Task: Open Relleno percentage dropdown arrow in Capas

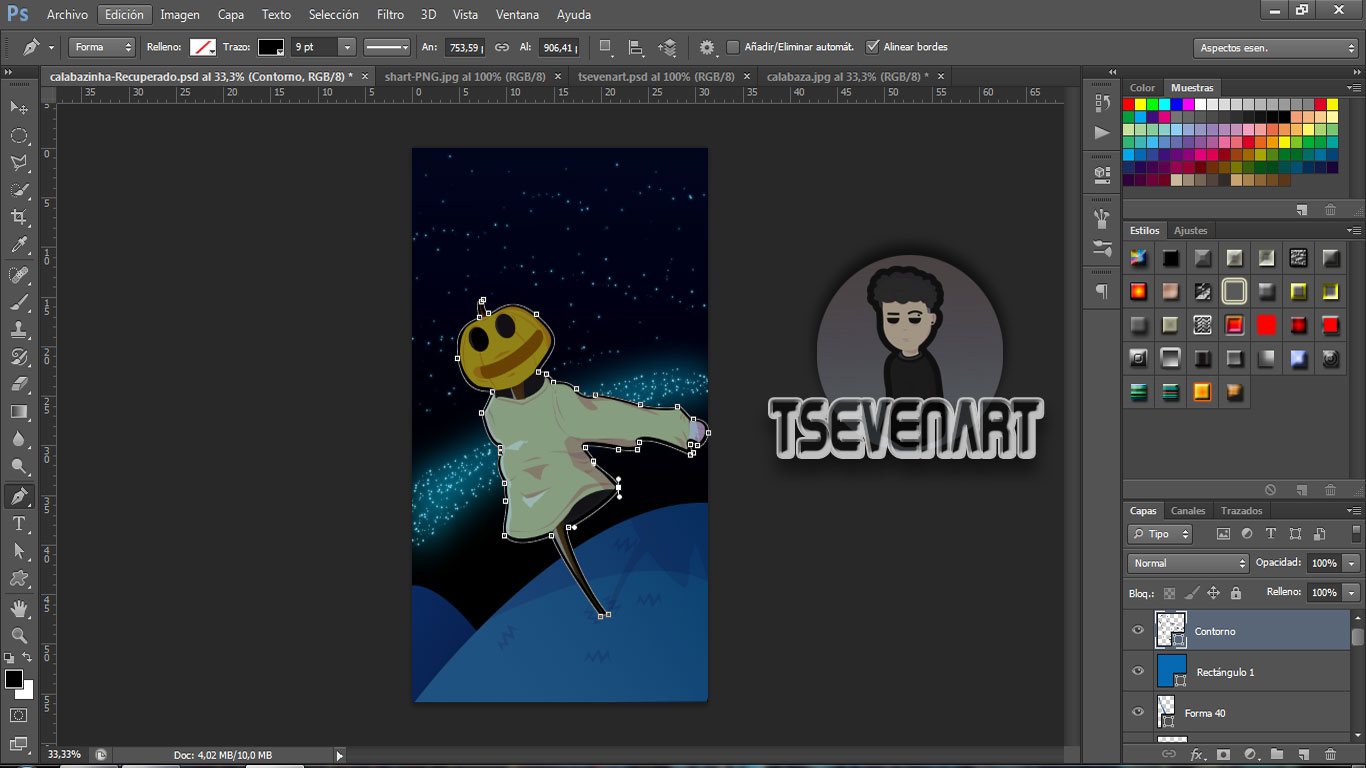Action: pyautogui.click(x=1352, y=592)
